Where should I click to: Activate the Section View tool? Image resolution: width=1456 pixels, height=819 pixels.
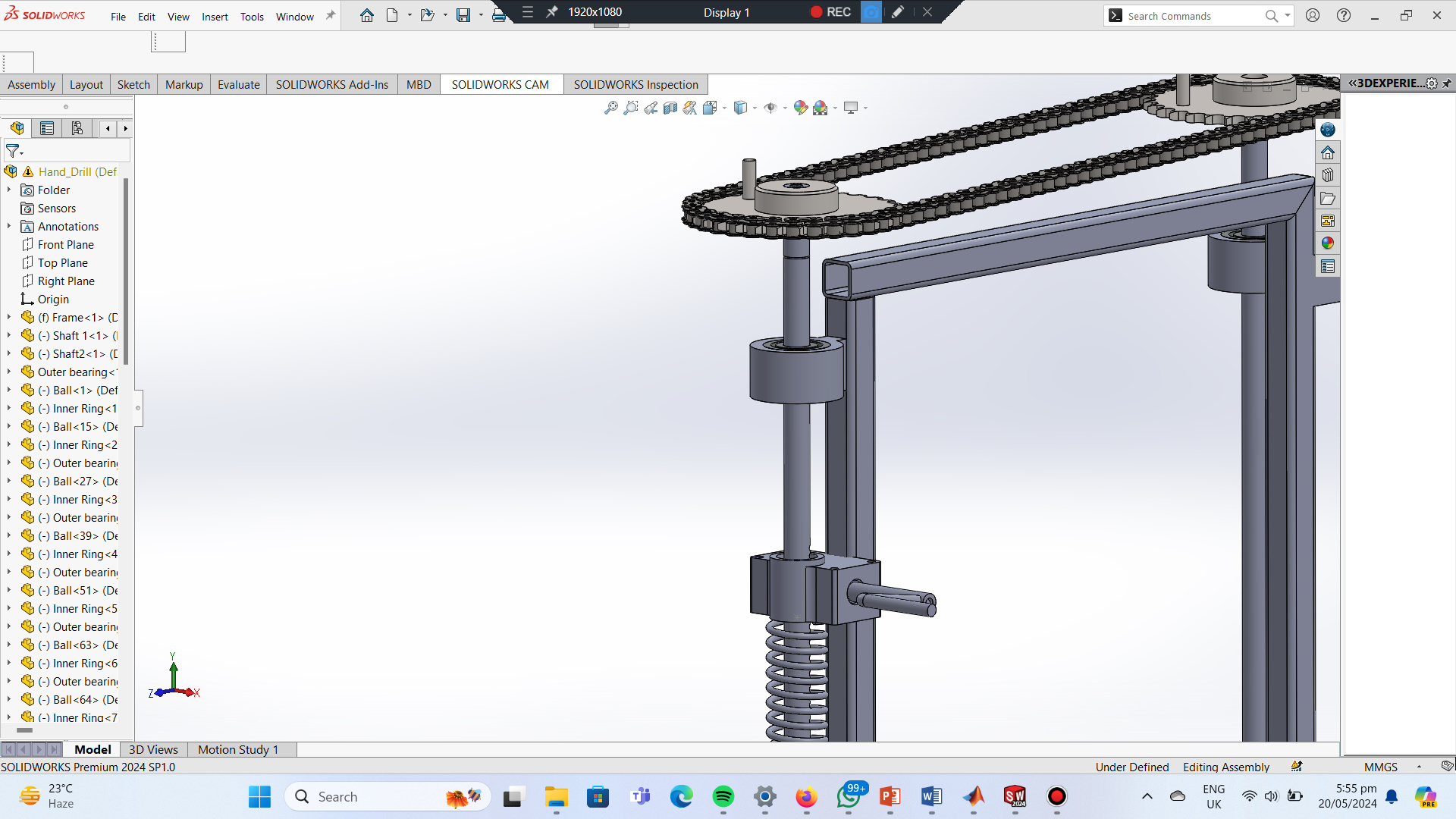click(670, 108)
